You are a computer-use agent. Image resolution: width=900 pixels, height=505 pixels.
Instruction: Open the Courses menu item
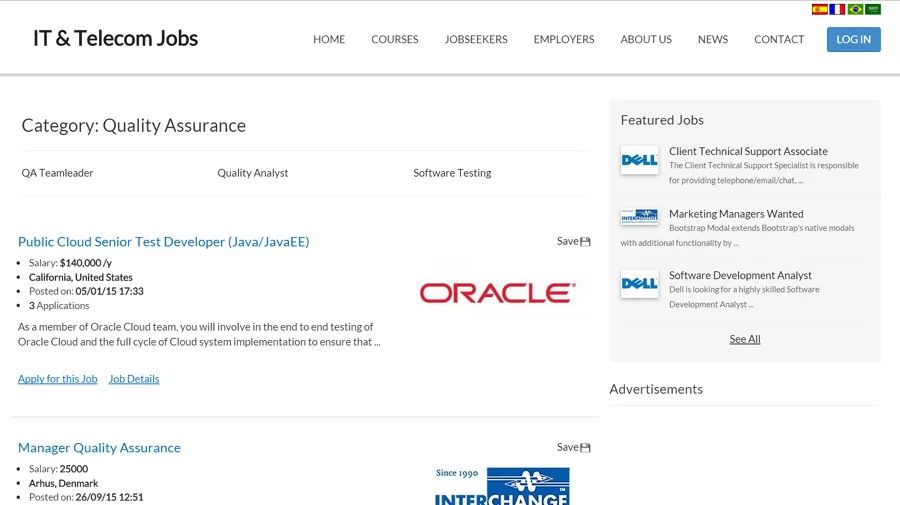(394, 39)
